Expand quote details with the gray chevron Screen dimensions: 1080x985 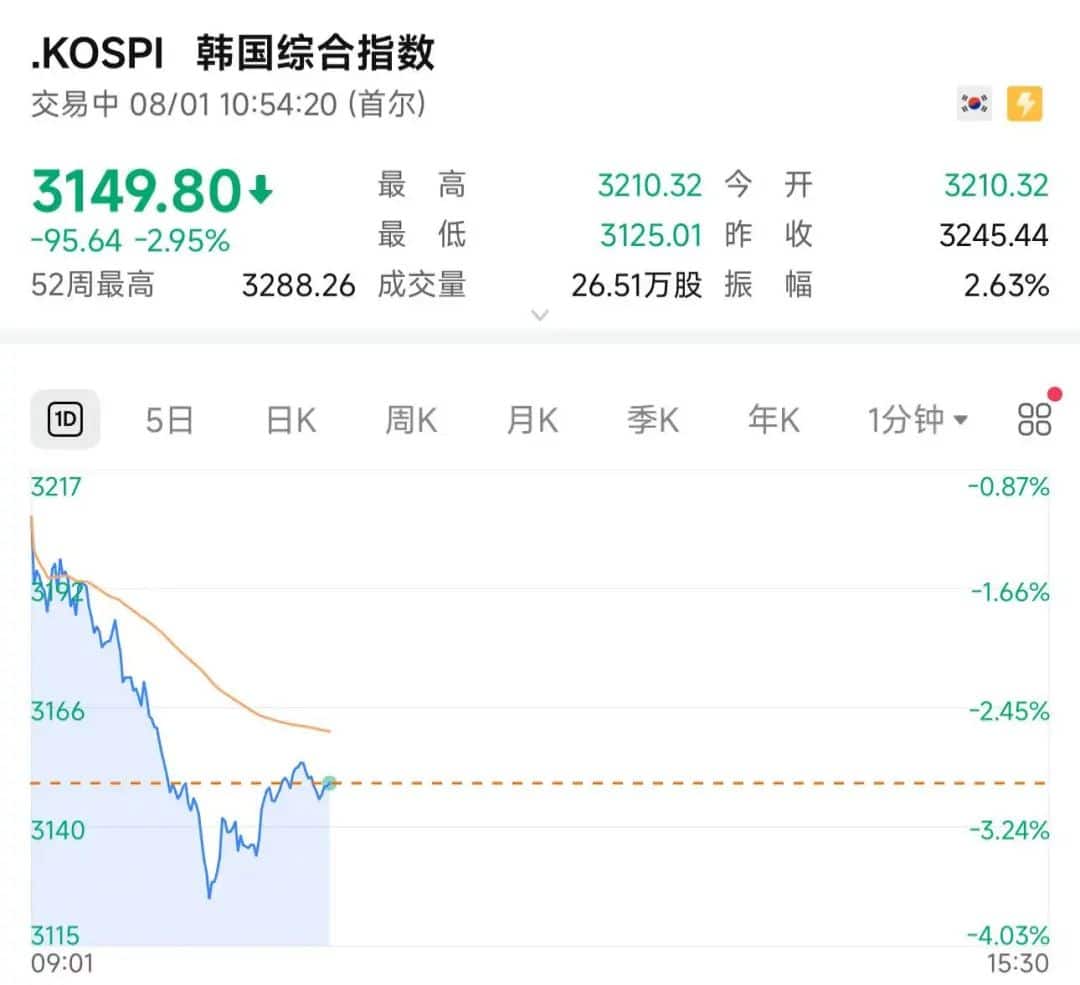coord(540,315)
